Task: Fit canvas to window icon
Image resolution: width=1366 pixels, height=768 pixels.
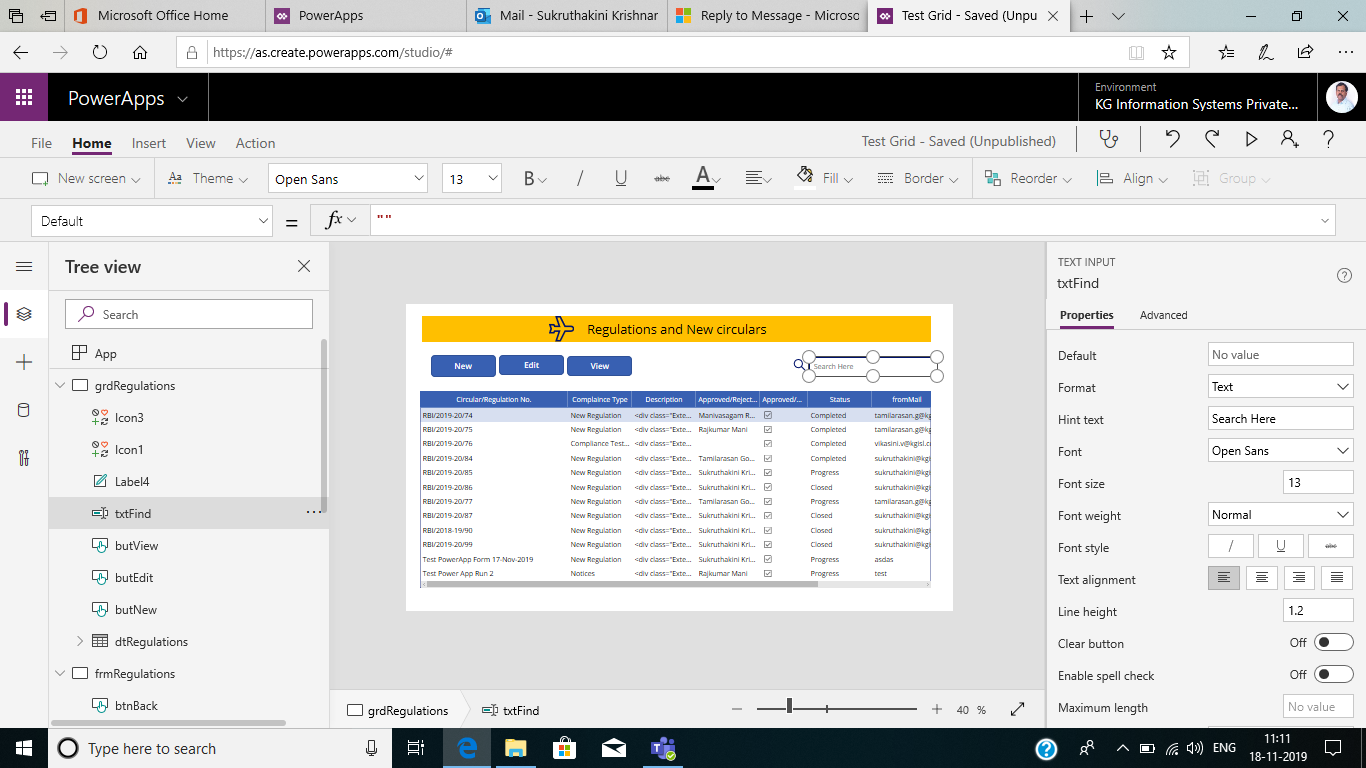Action: [1018, 709]
